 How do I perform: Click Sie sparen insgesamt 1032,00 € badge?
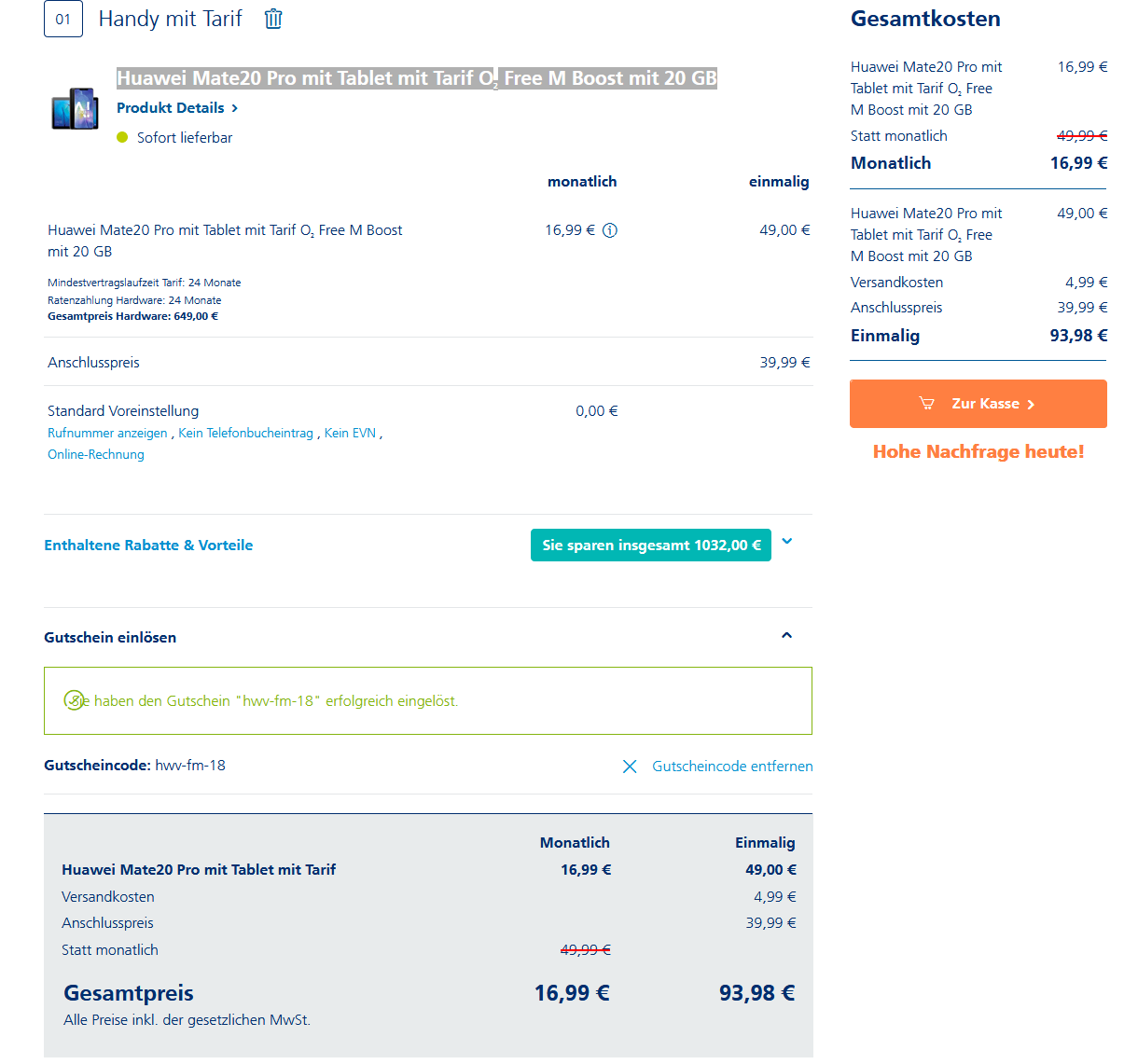651,546
